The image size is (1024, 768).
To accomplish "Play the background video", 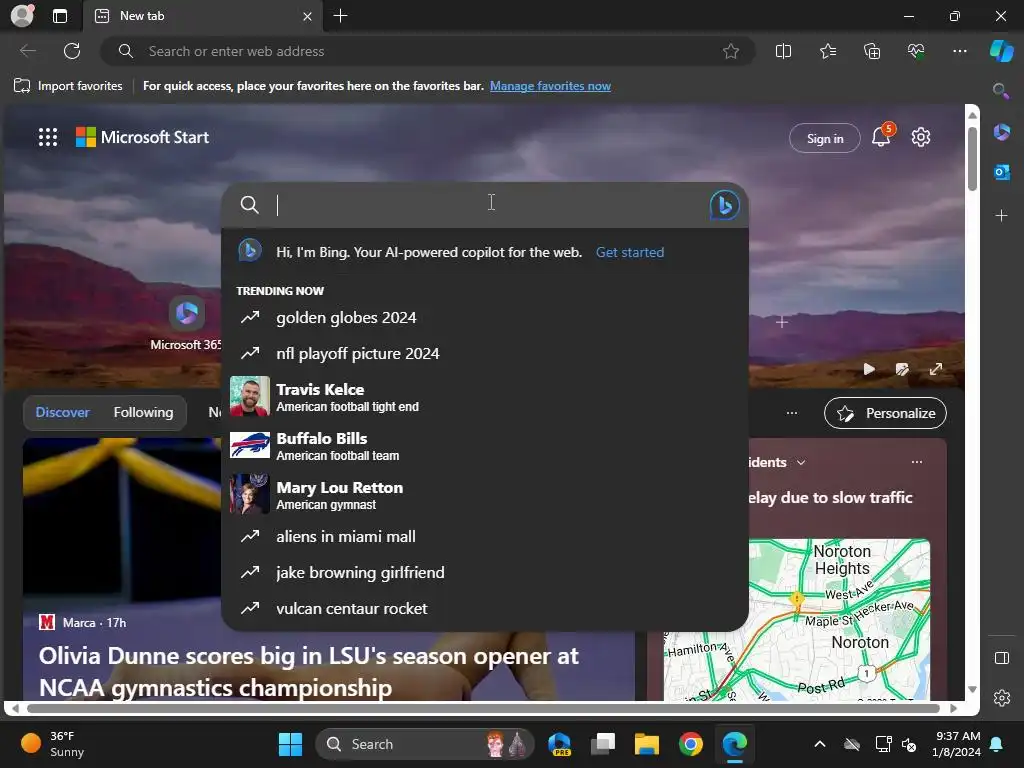I will (869, 369).
